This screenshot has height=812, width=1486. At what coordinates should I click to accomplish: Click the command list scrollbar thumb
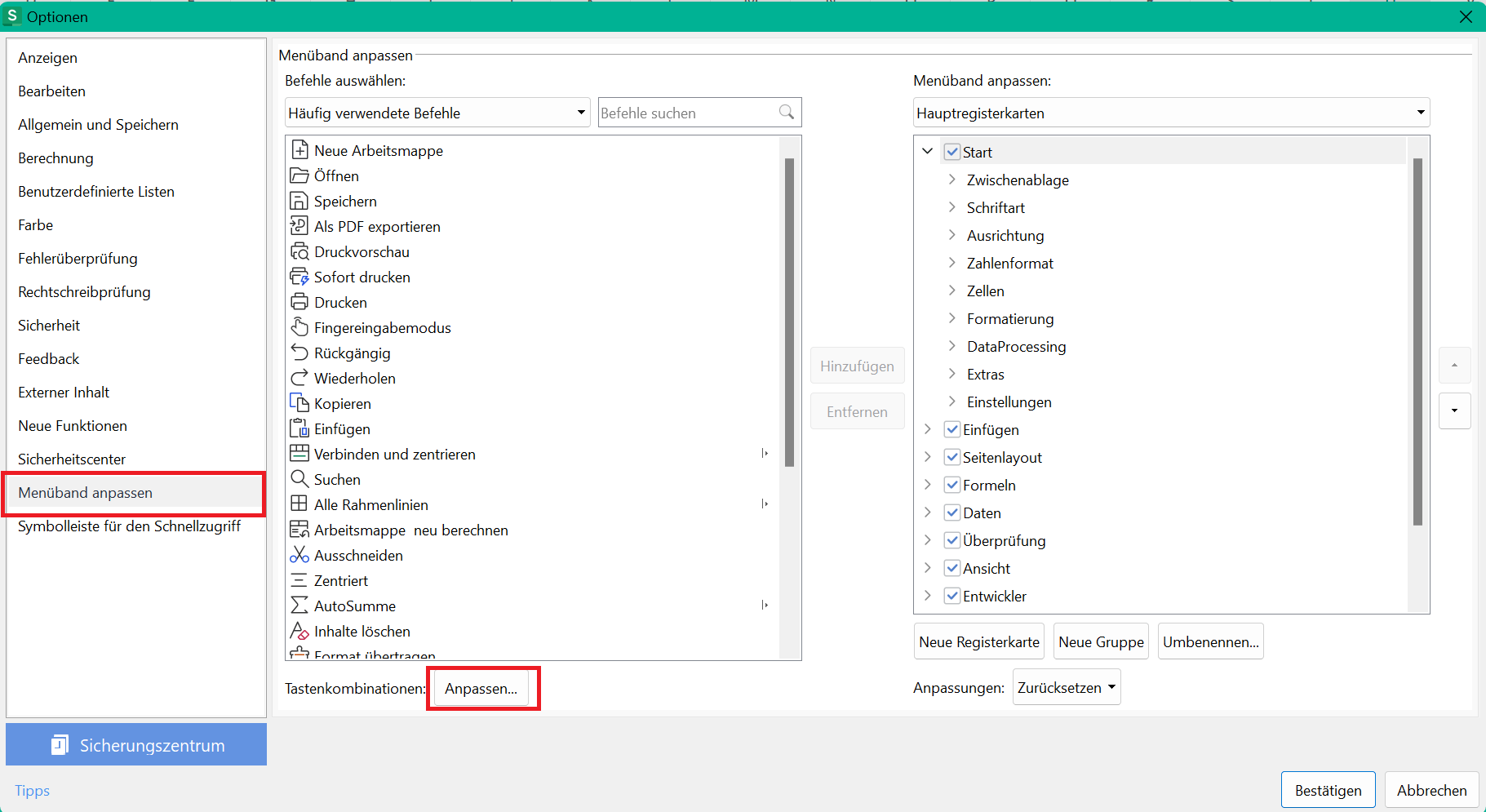pyautogui.click(x=789, y=313)
